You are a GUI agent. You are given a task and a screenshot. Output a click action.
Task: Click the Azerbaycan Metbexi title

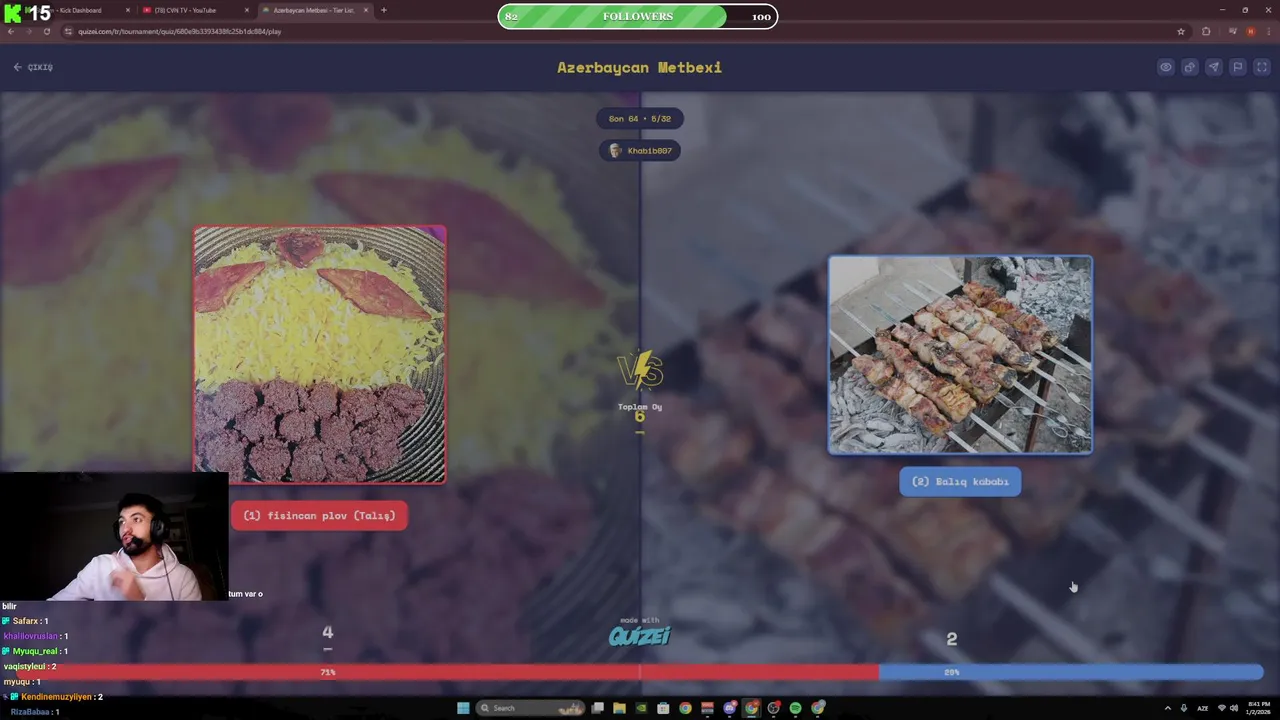(x=639, y=67)
